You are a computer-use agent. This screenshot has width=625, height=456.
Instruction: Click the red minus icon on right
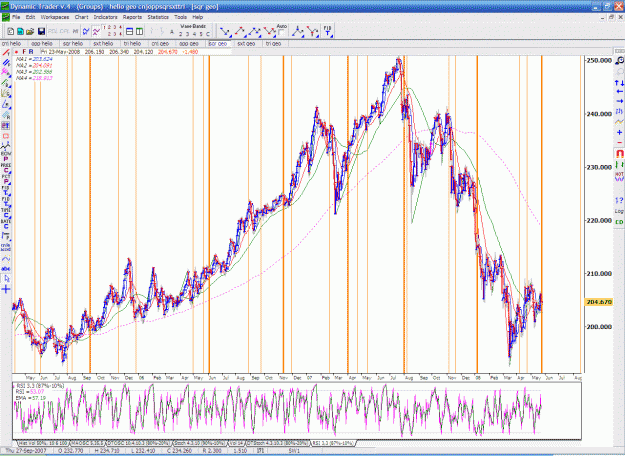[619, 142]
